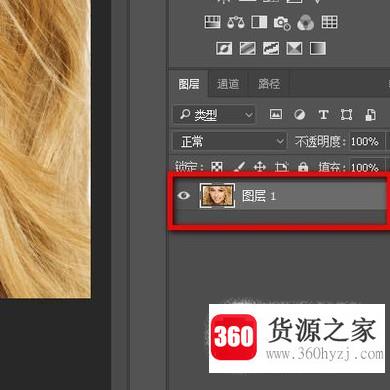
Task: Lock transparent pixels of the layer
Action: [x=217, y=167]
